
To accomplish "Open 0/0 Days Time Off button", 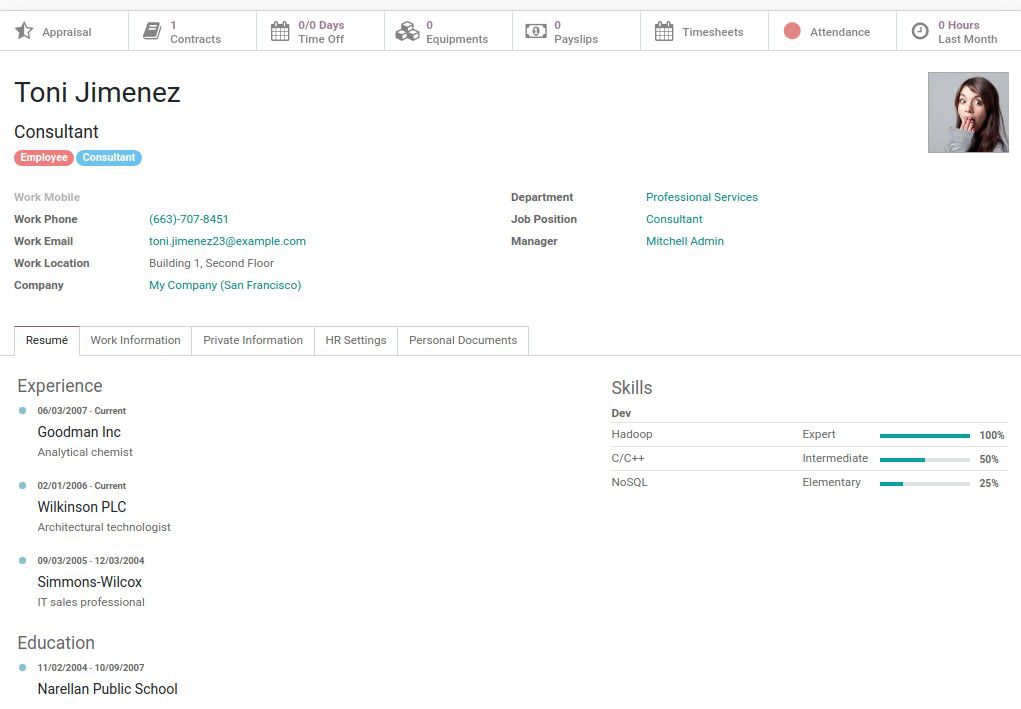I will (320, 31).
